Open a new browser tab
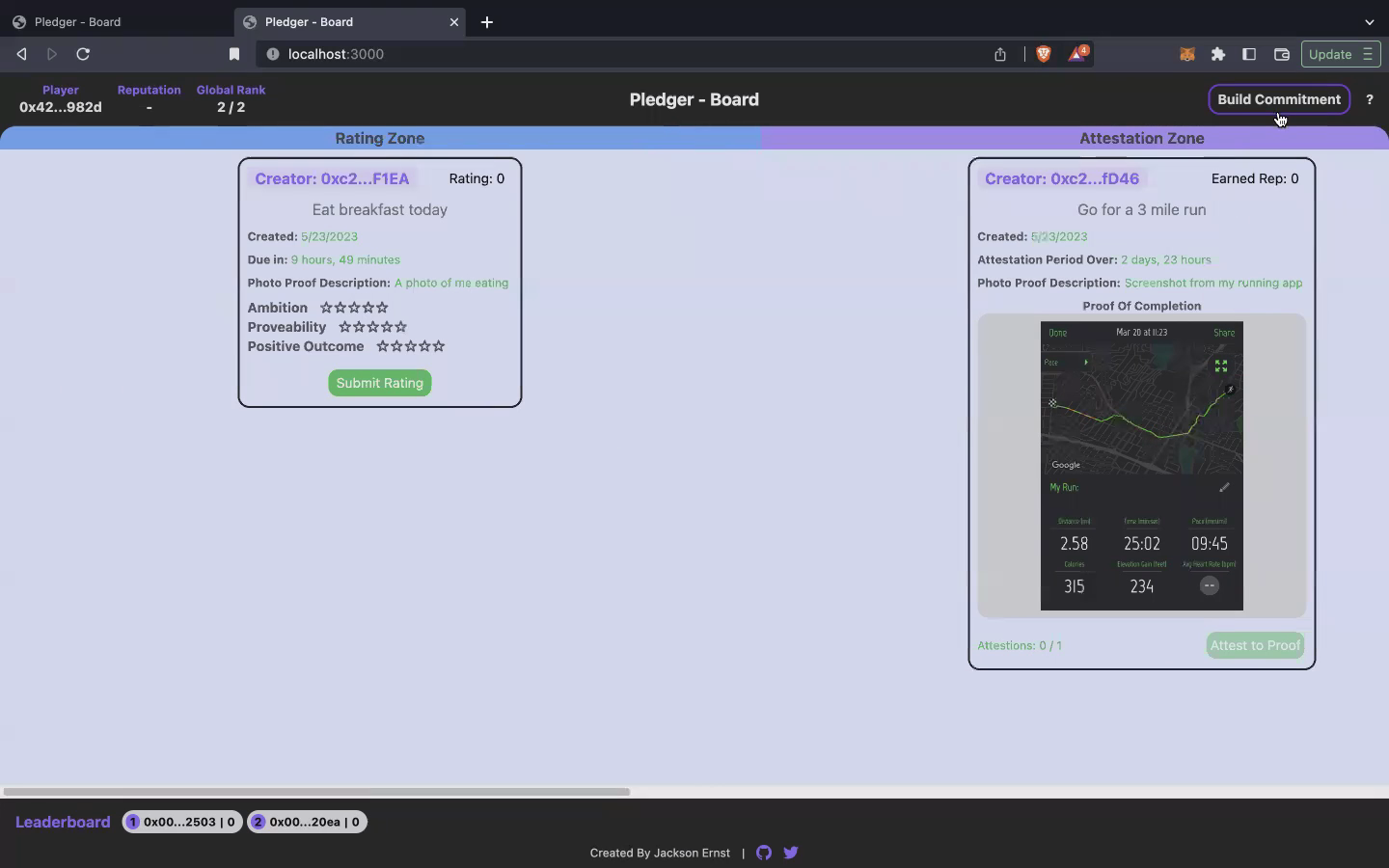Image resolution: width=1389 pixels, height=868 pixels. tap(487, 21)
